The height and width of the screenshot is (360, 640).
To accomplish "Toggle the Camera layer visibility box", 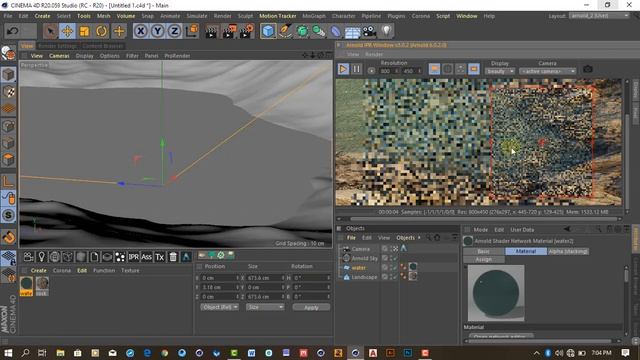I will pyautogui.click(x=384, y=249).
